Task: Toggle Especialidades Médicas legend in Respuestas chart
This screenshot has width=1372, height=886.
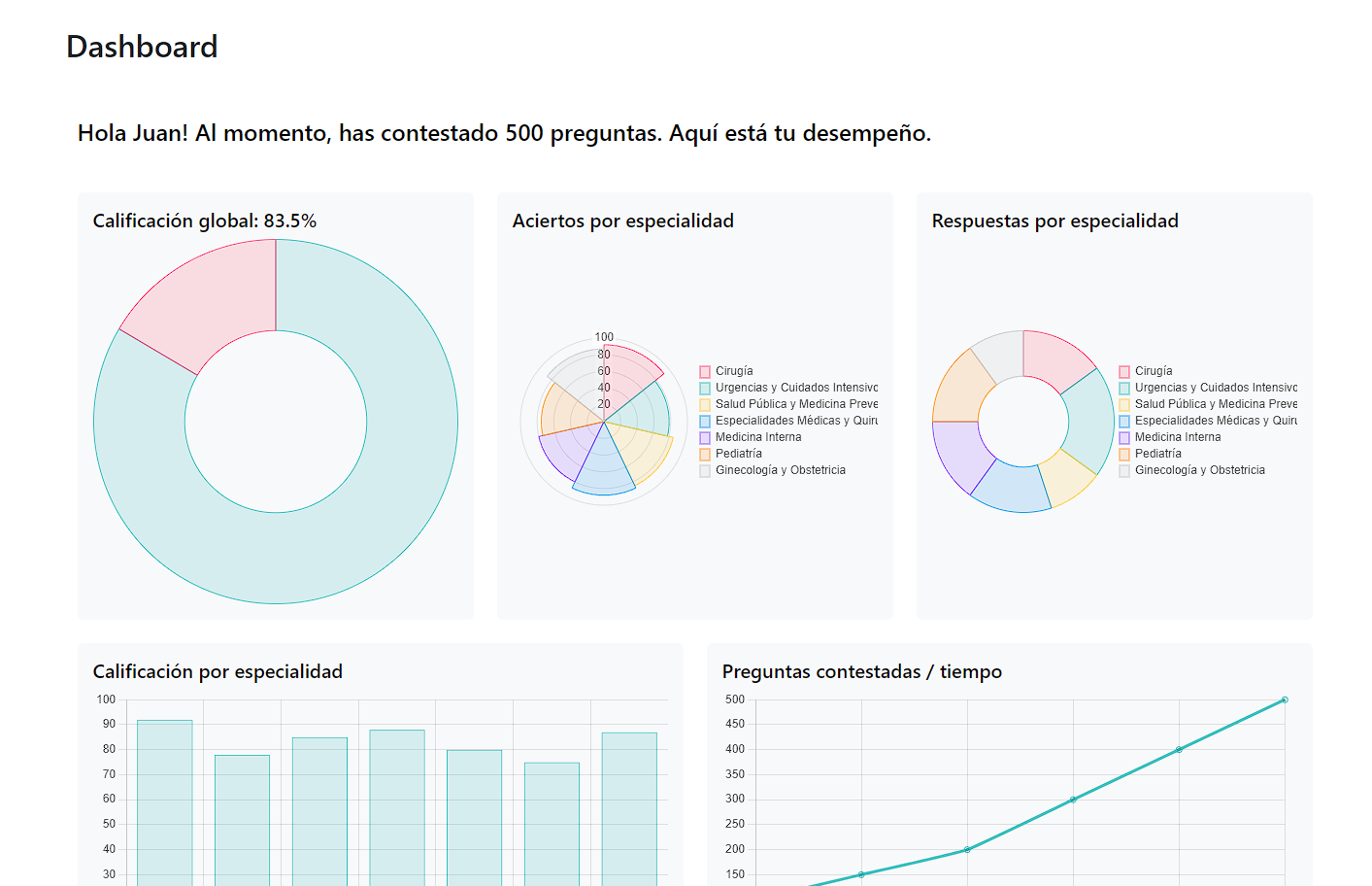Action: point(1208,421)
